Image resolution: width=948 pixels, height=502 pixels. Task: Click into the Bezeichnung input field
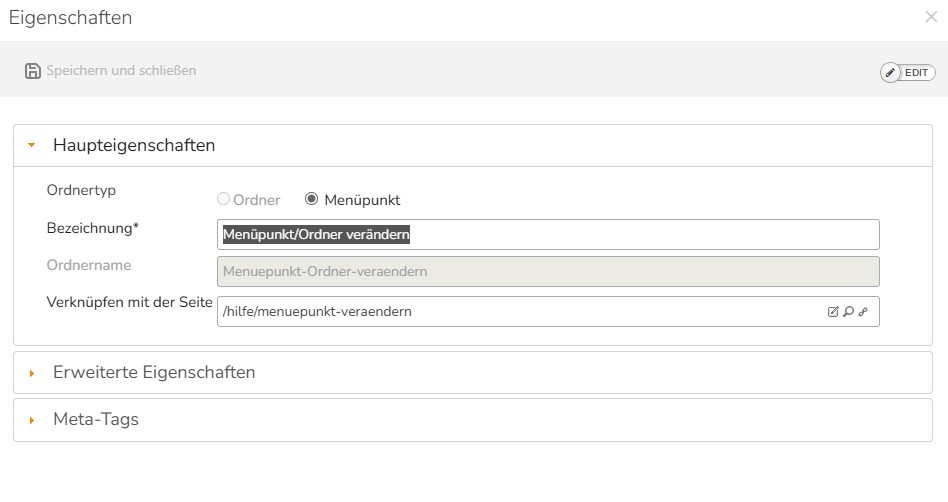548,235
